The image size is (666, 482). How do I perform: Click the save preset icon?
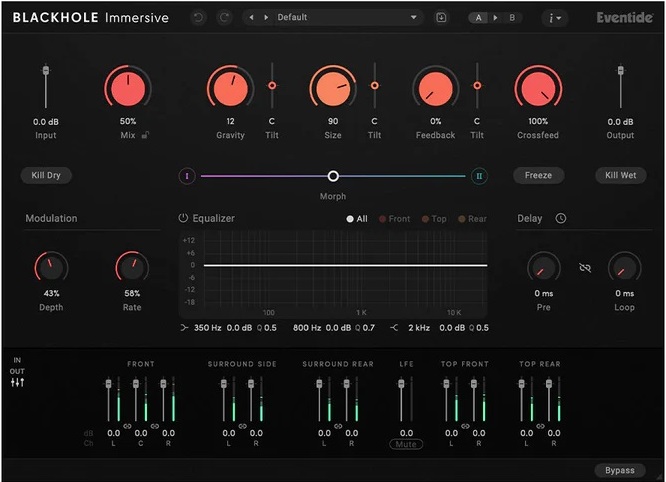[441, 17]
